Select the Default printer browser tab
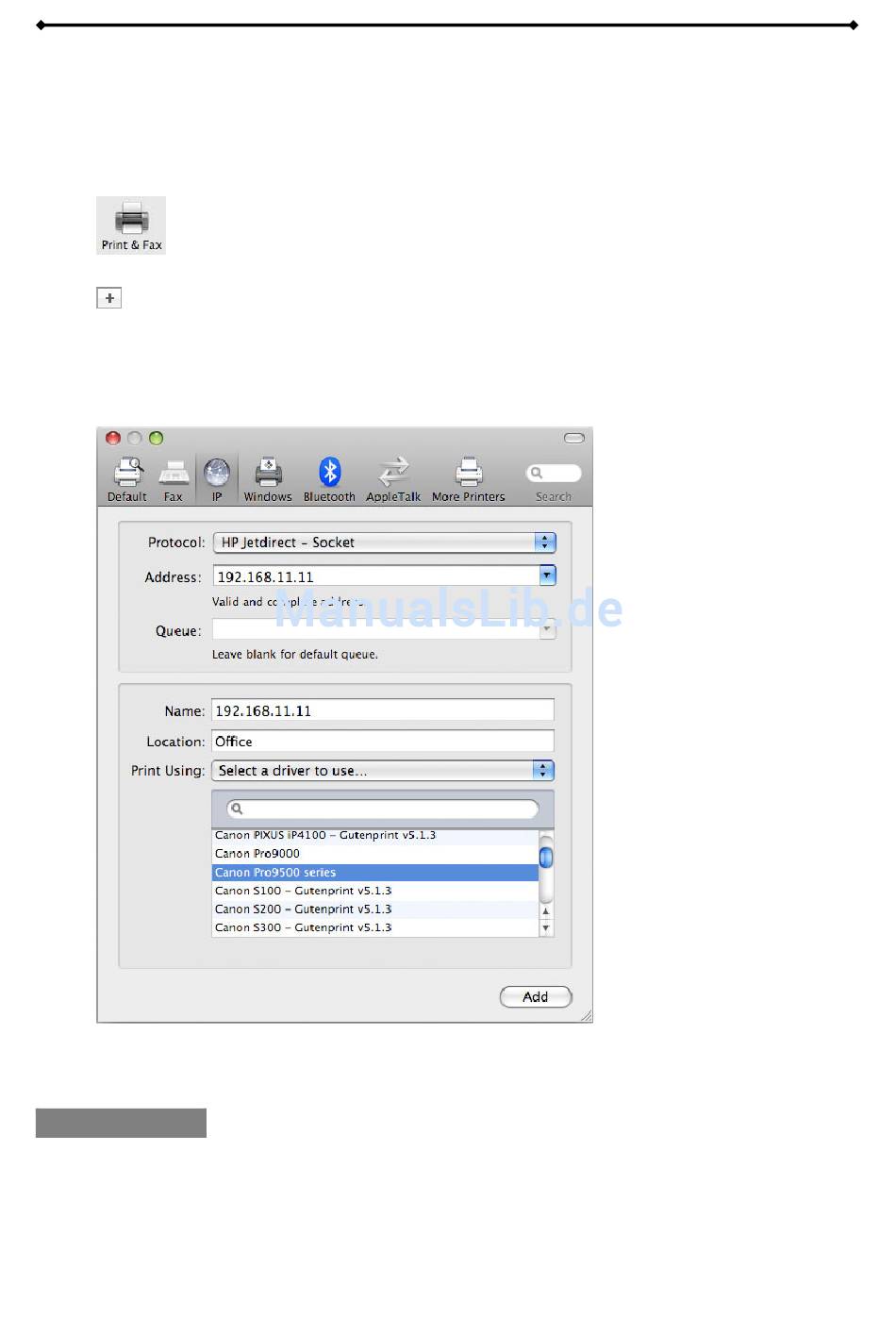 (126, 479)
